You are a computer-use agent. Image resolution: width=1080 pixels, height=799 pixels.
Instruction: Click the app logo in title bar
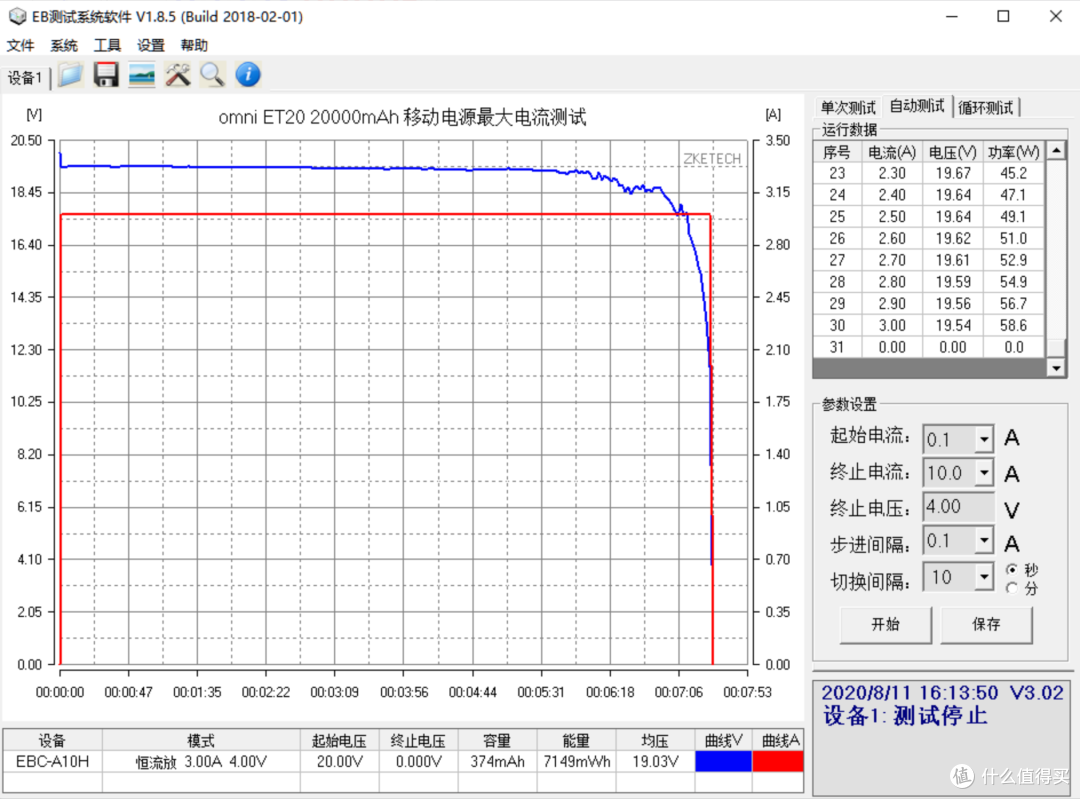point(17,16)
